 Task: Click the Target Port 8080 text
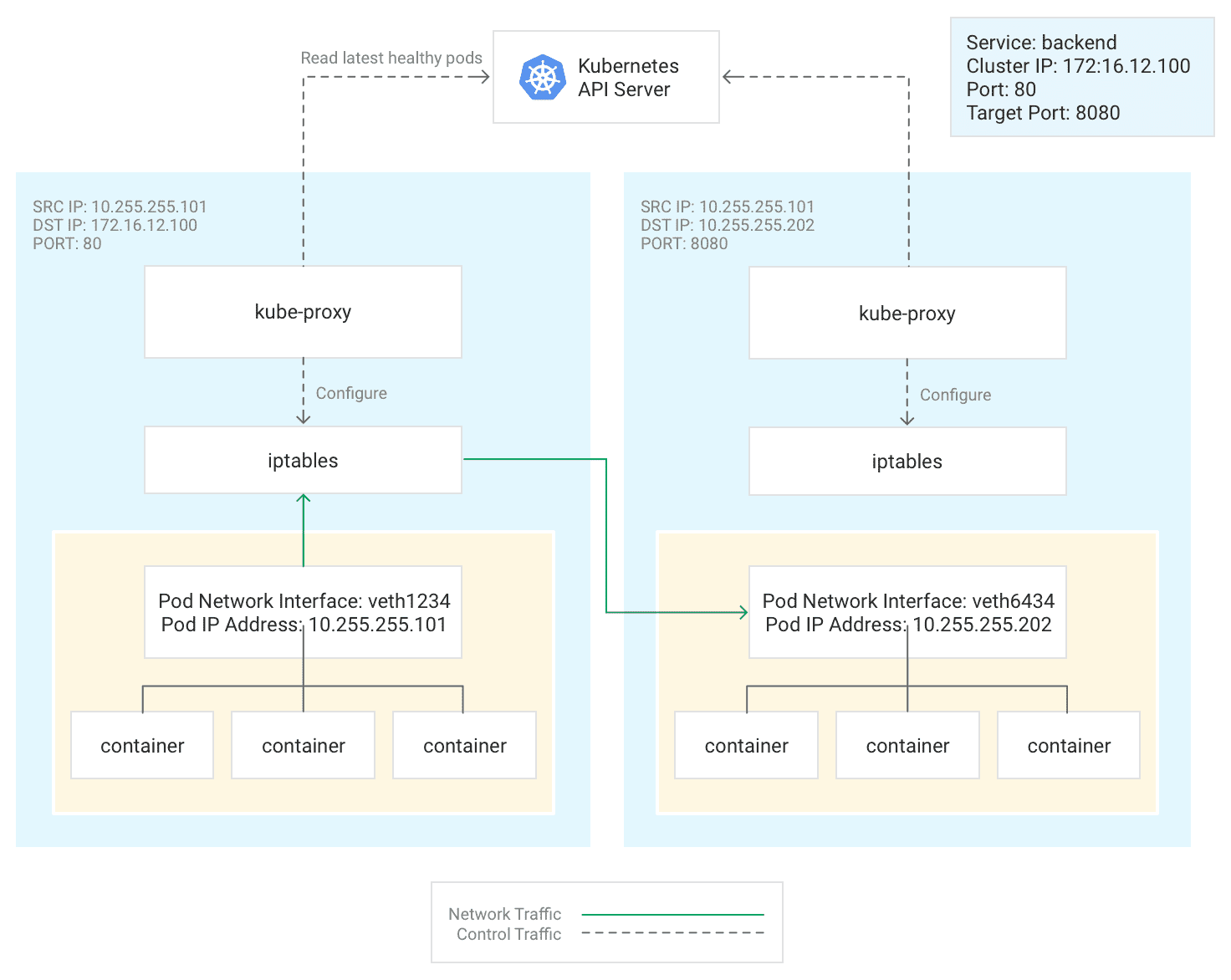[x=1043, y=113]
